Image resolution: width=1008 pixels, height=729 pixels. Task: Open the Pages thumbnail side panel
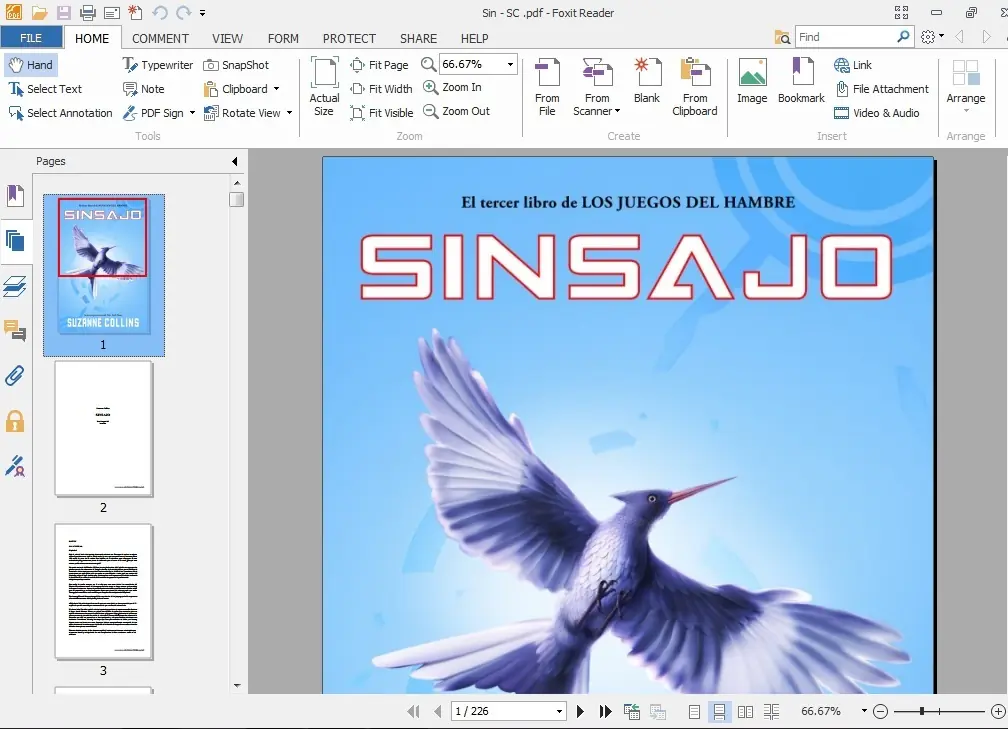pyautogui.click(x=15, y=241)
